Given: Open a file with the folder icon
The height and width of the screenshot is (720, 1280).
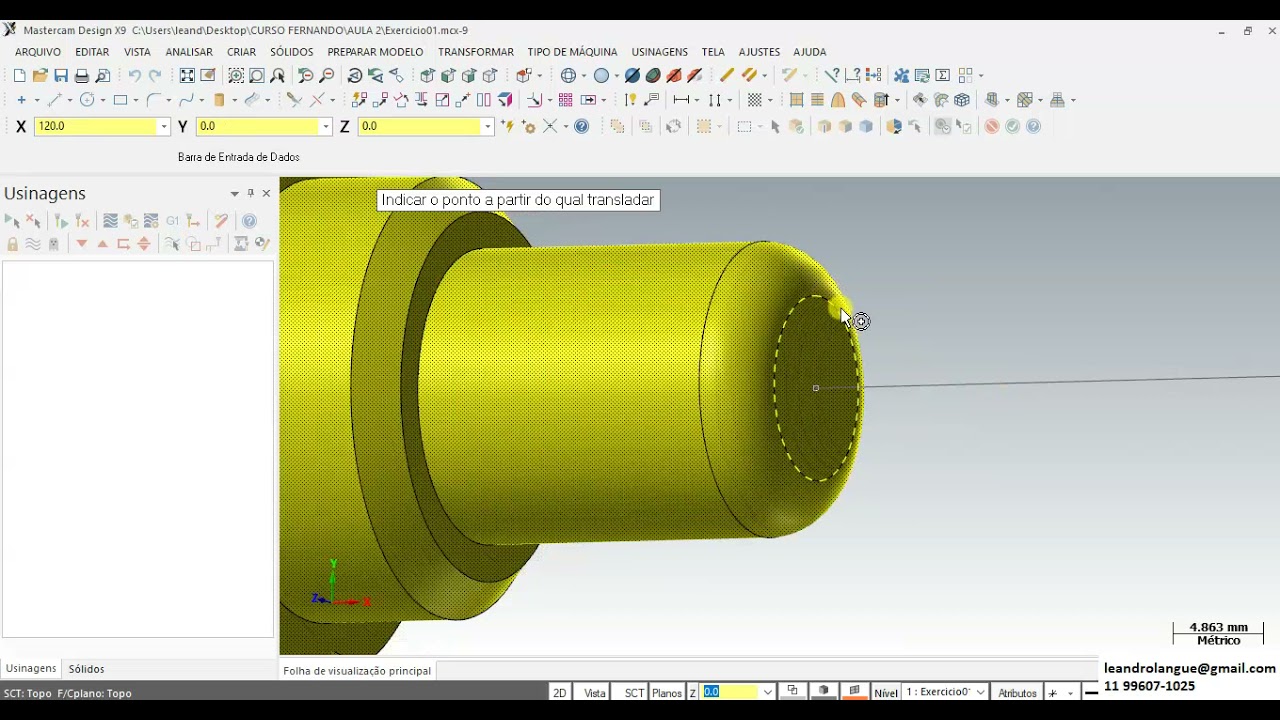Looking at the screenshot, I should pos(40,76).
